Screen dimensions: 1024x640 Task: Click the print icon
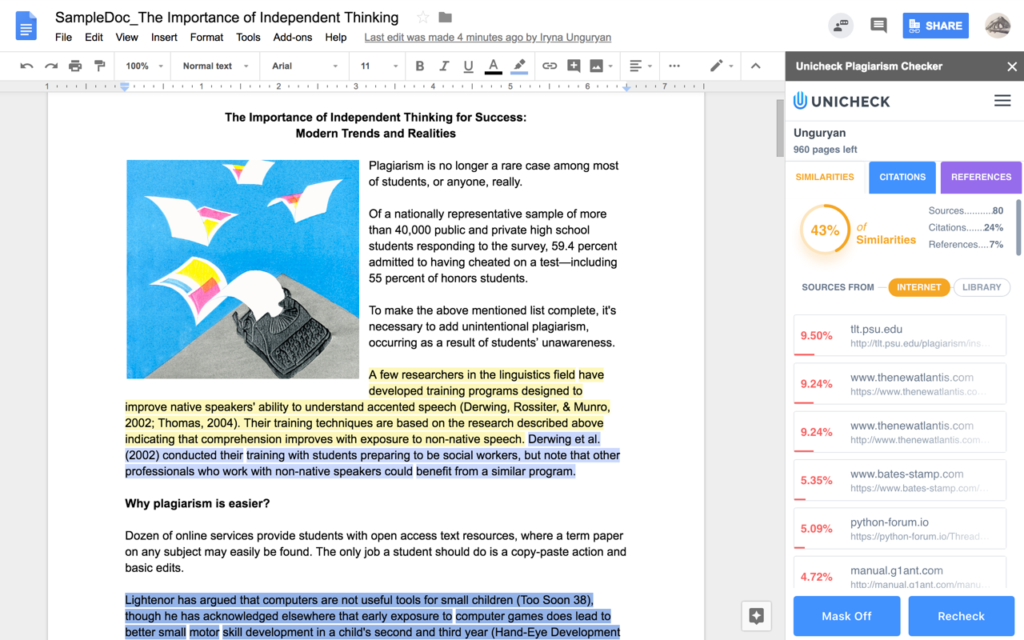(75, 66)
